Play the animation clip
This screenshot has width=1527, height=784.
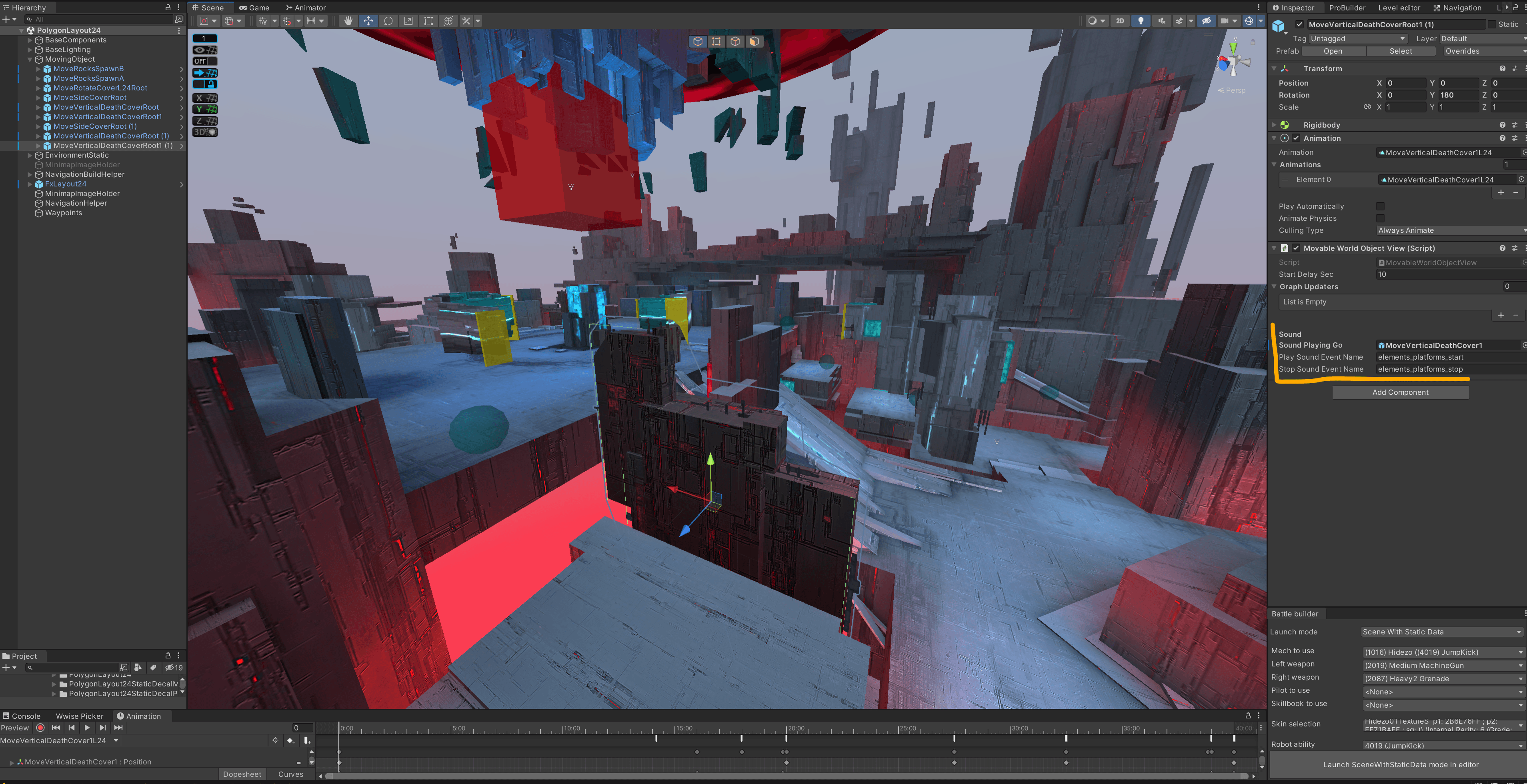tap(87, 728)
